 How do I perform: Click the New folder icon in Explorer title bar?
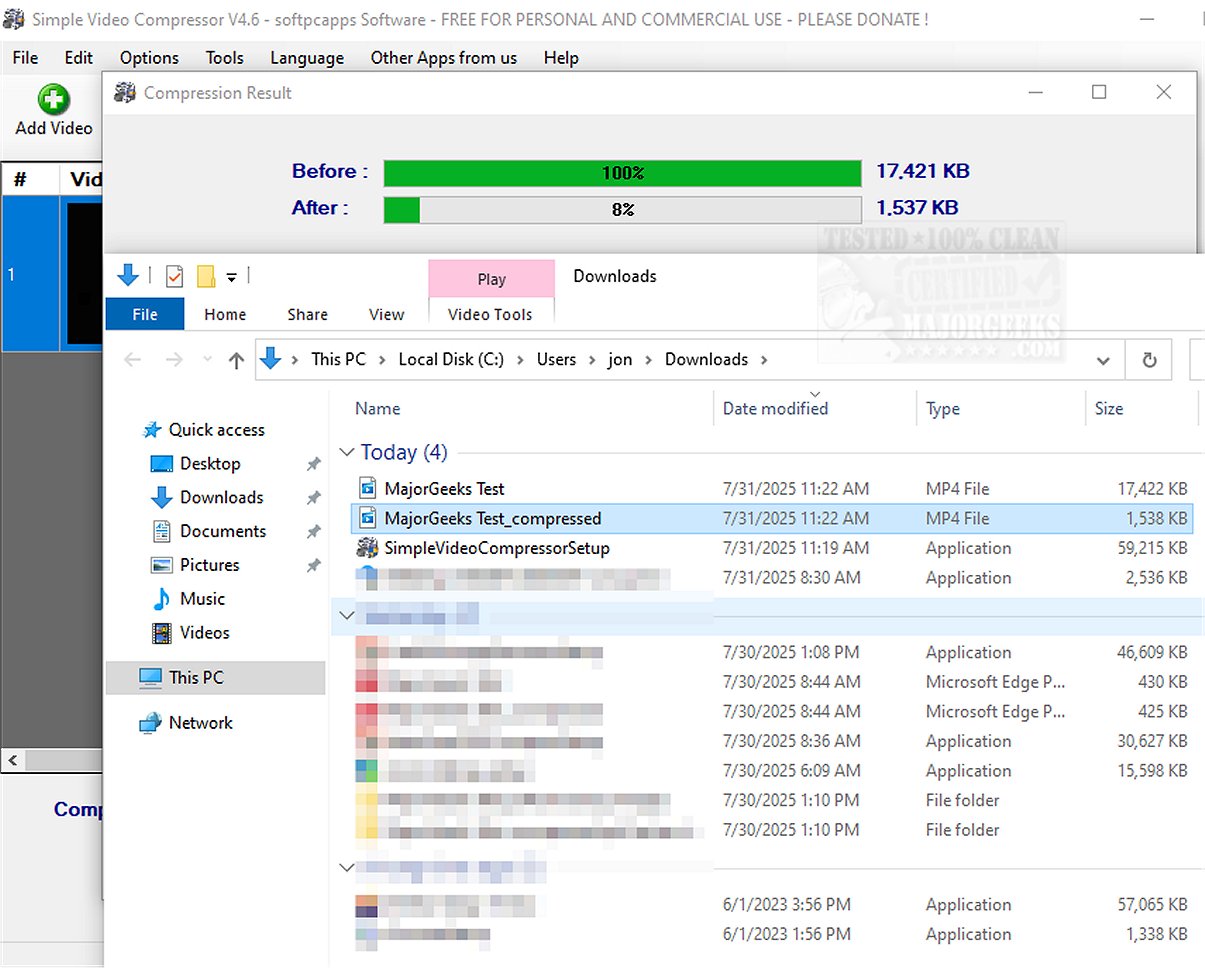pos(206,276)
